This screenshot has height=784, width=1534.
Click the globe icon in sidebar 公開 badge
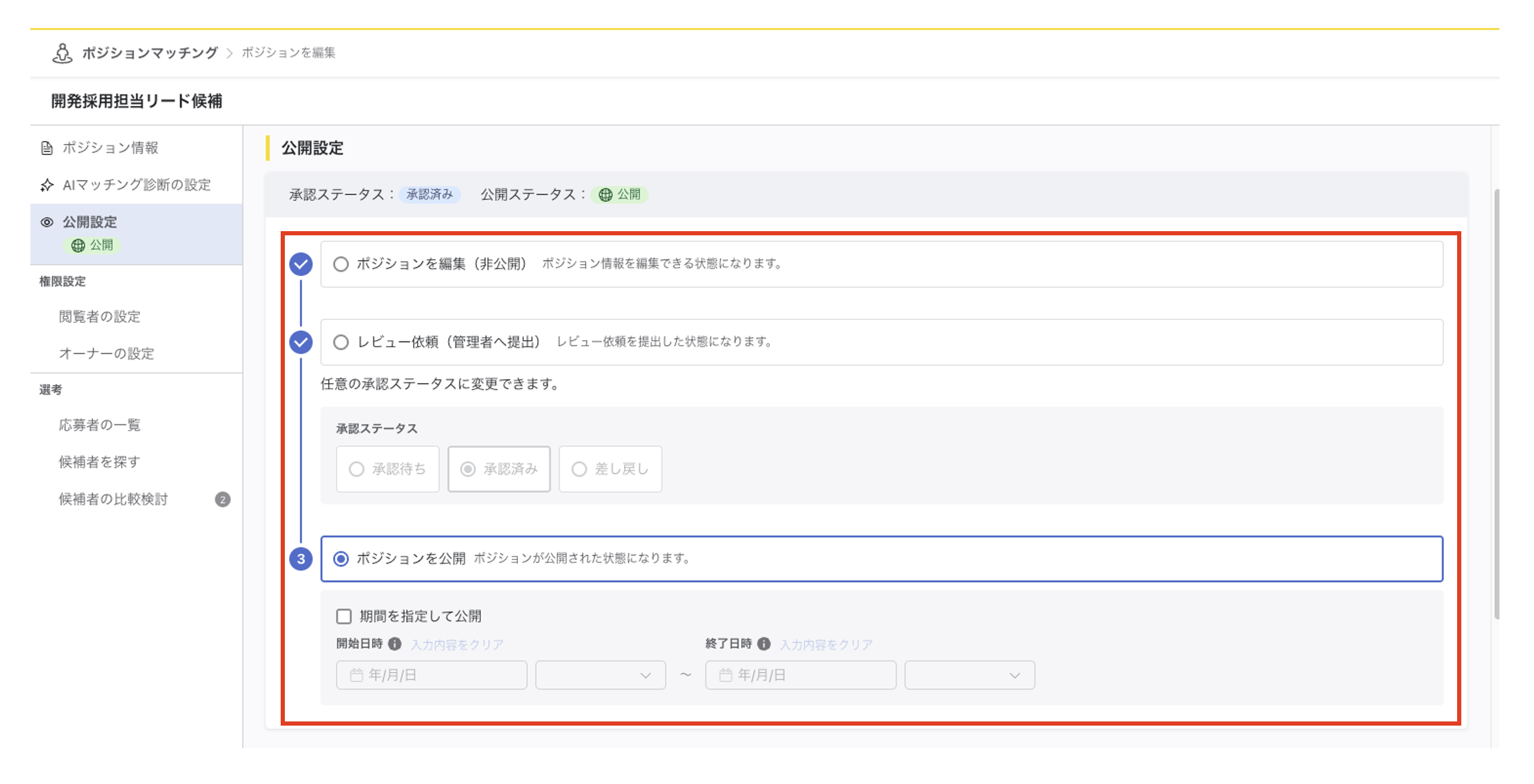click(77, 245)
